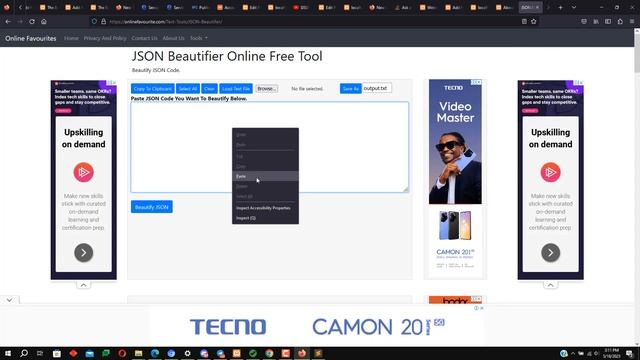Image resolution: width=640 pixels, height=360 pixels.
Task: Open the About Us link
Action: click(173, 38)
